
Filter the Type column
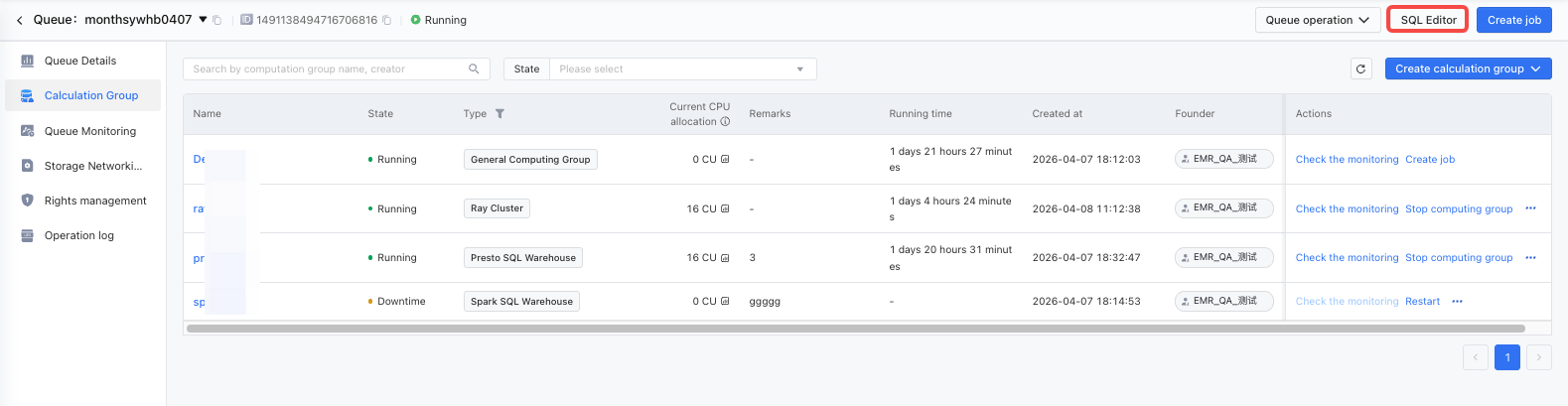tap(499, 114)
